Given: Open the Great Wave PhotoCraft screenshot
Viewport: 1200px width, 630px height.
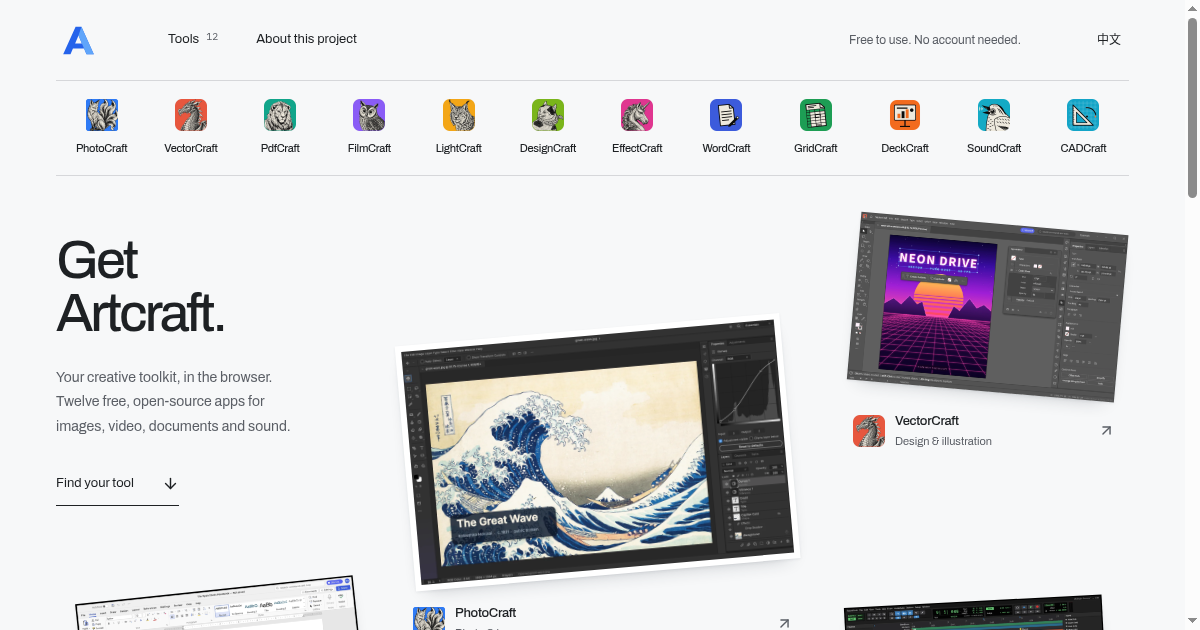Looking at the screenshot, I should click(x=597, y=455).
